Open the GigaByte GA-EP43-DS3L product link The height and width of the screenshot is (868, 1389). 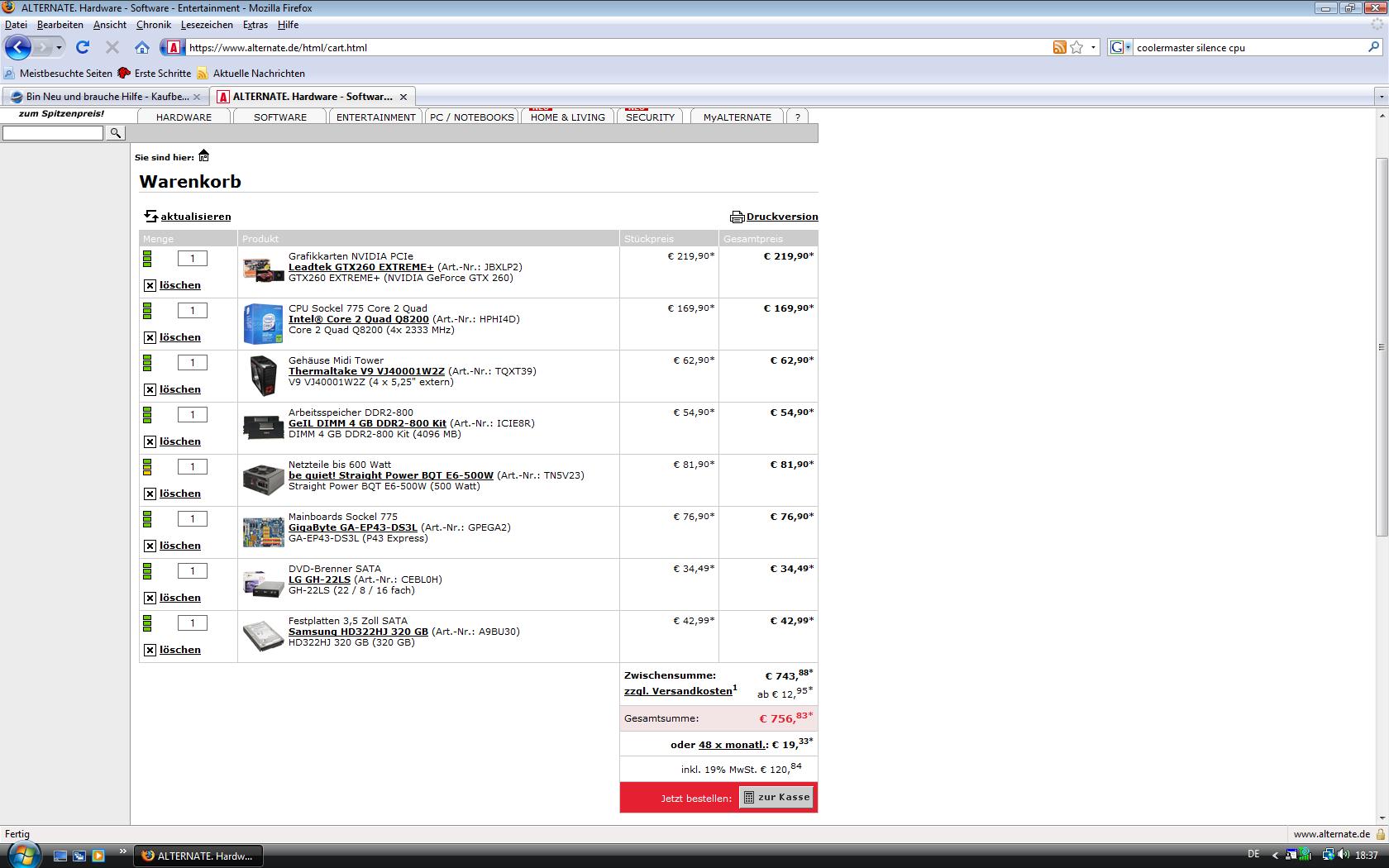pyautogui.click(x=353, y=527)
